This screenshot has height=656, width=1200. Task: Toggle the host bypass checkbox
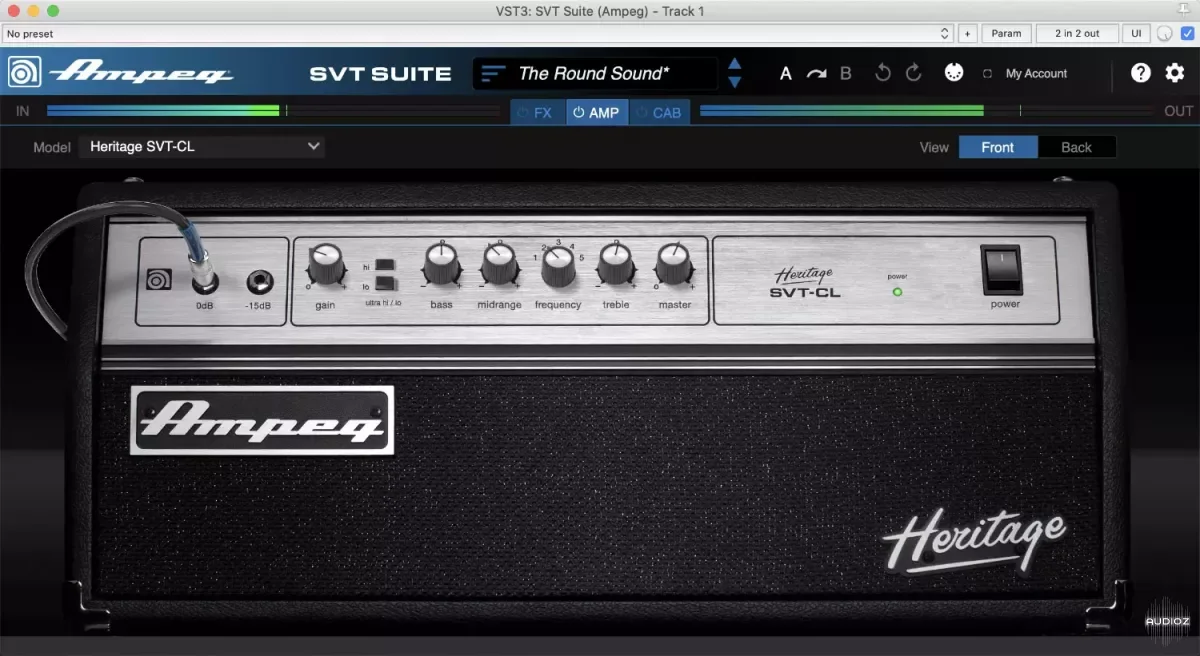(x=1186, y=33)
